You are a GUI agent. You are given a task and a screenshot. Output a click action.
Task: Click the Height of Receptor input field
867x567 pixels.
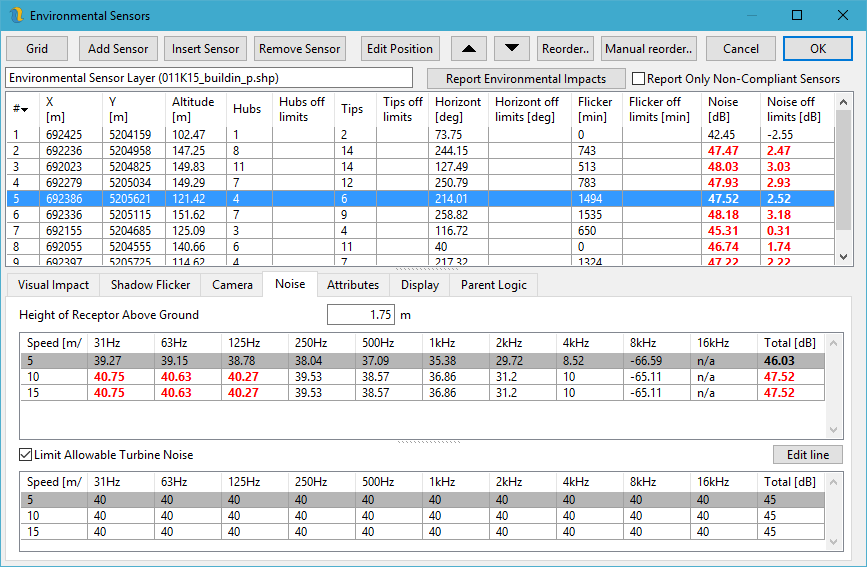(x=361, y=315)
